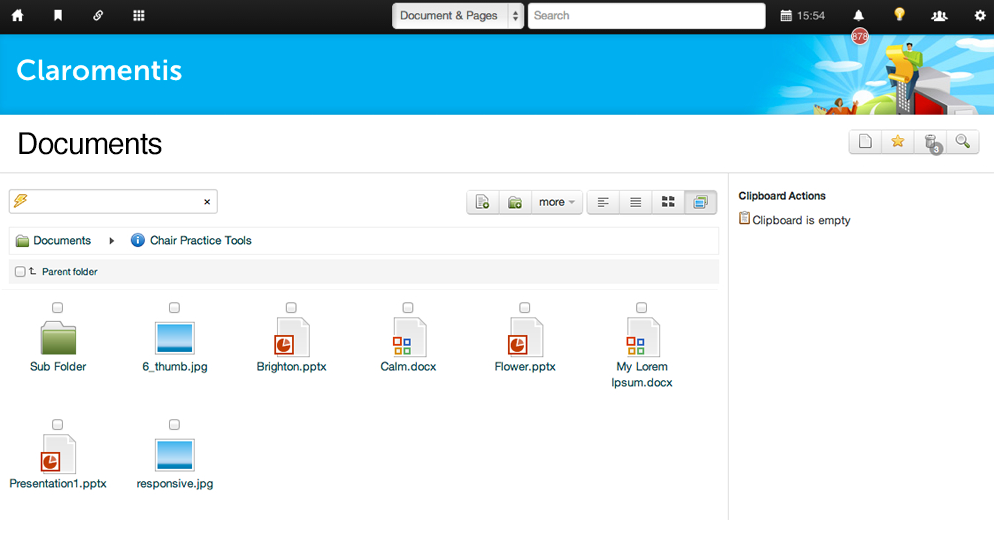The image size is (994, 546).
Task: Open the My Lorem Ipsum.docx file icon
Action: tap(642, 337)
